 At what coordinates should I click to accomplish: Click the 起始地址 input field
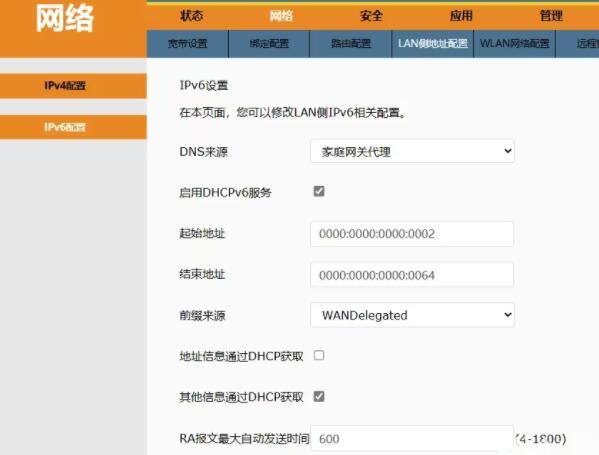(x=412, y=233)
